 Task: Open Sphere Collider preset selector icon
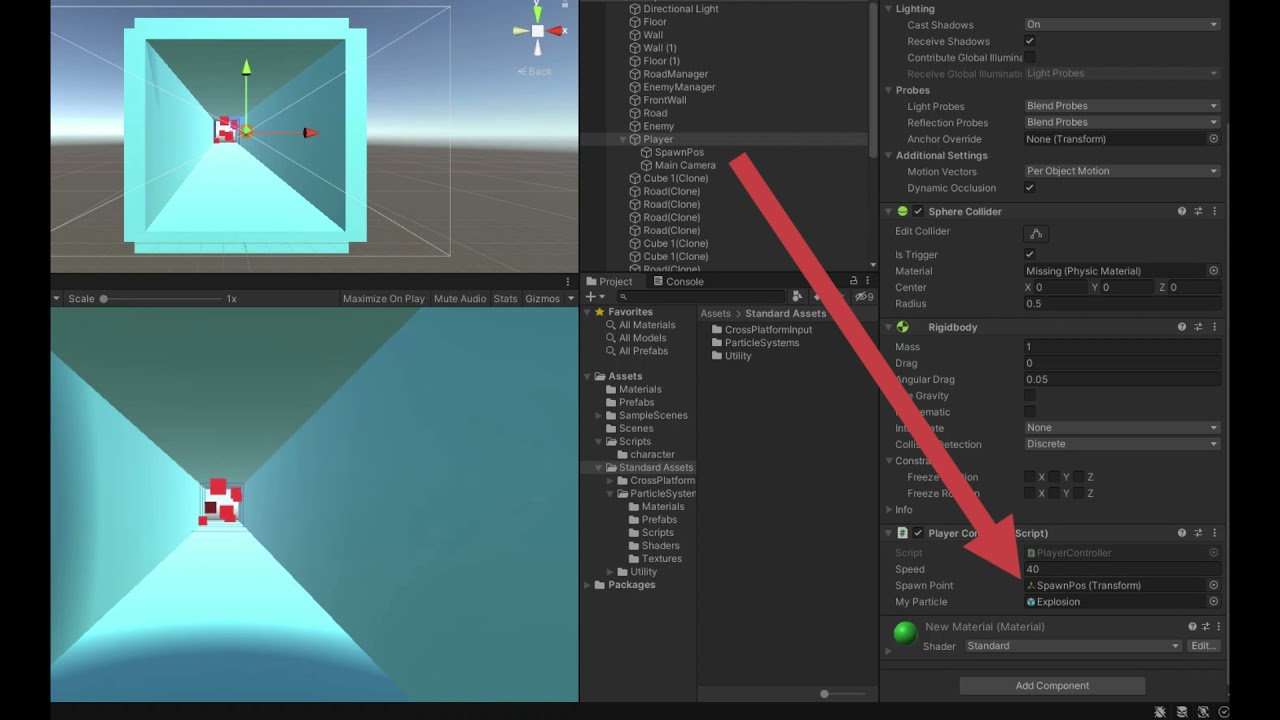1198,212
